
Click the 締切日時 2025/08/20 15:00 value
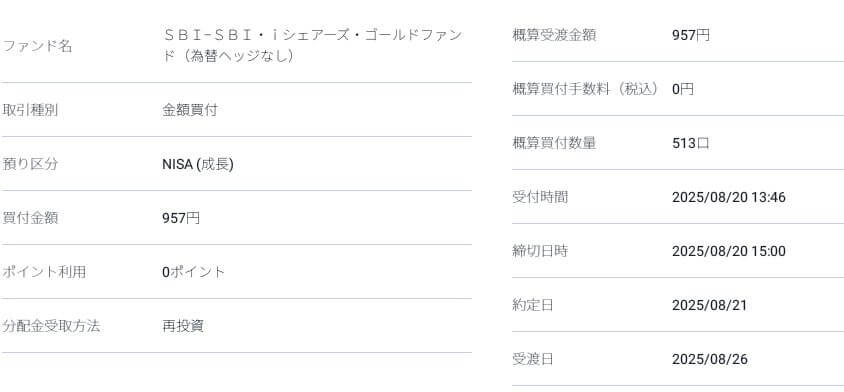[x=729, y=251]
